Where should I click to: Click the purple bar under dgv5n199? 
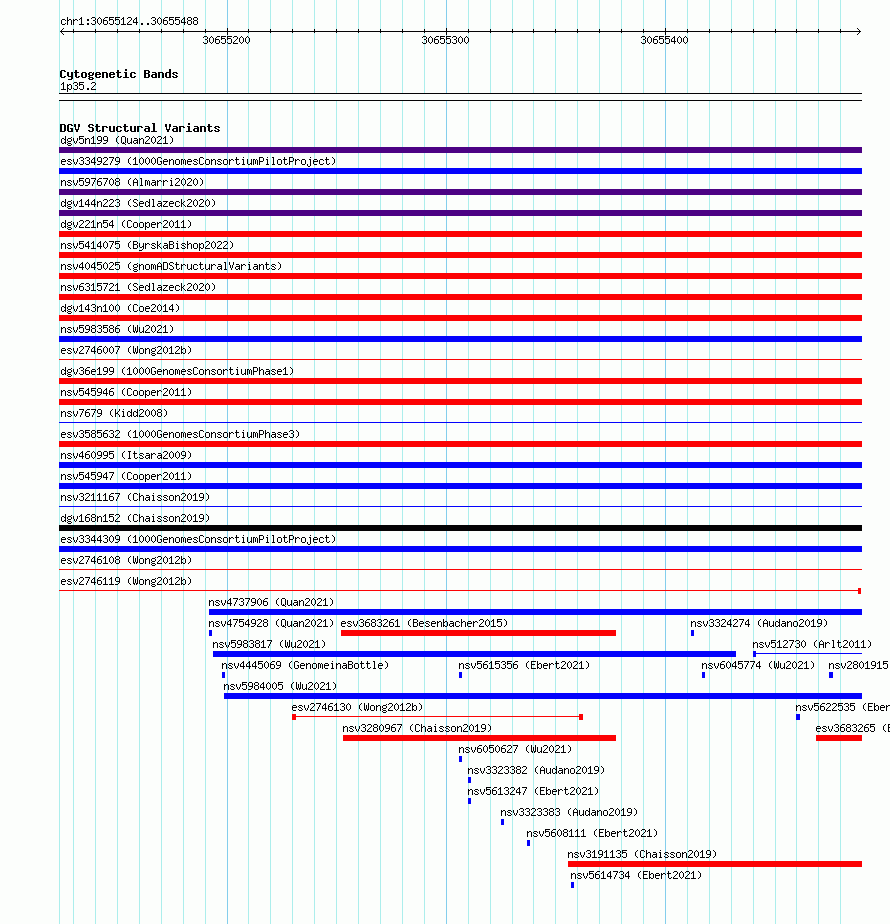coord(460,150)
